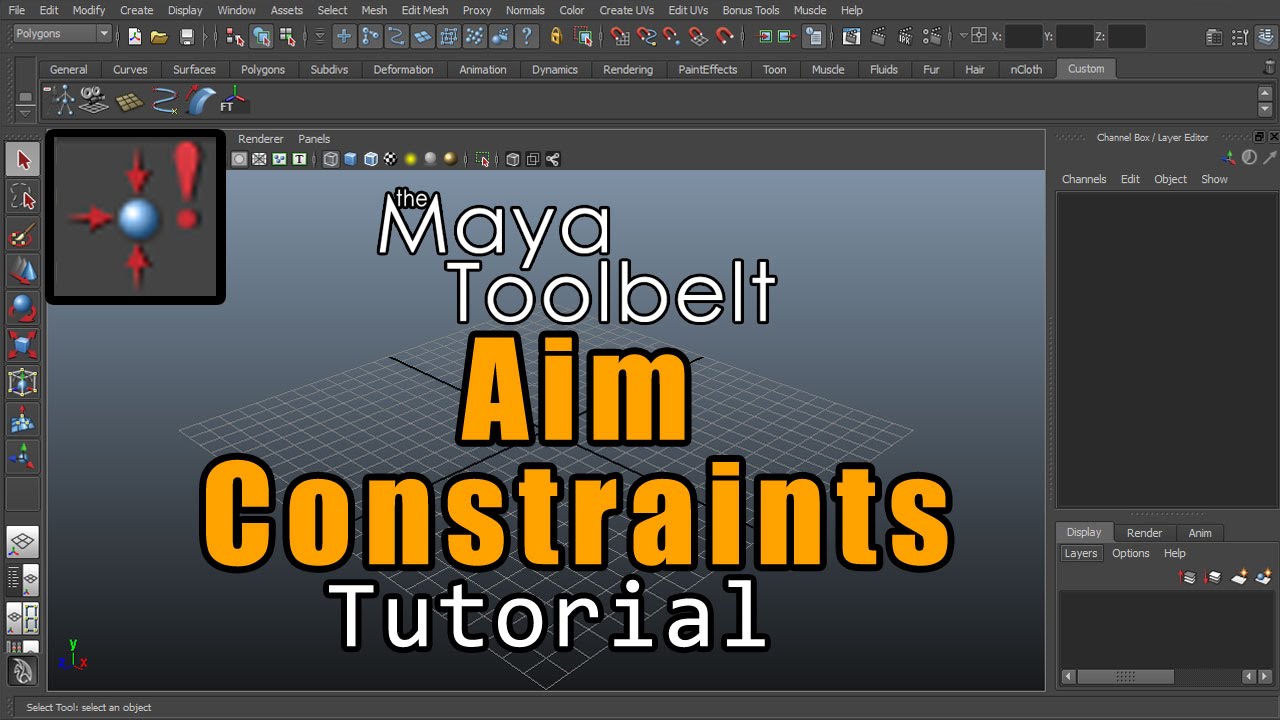Click the FT freeze transform shelf icon

click(x=233, y=100)
